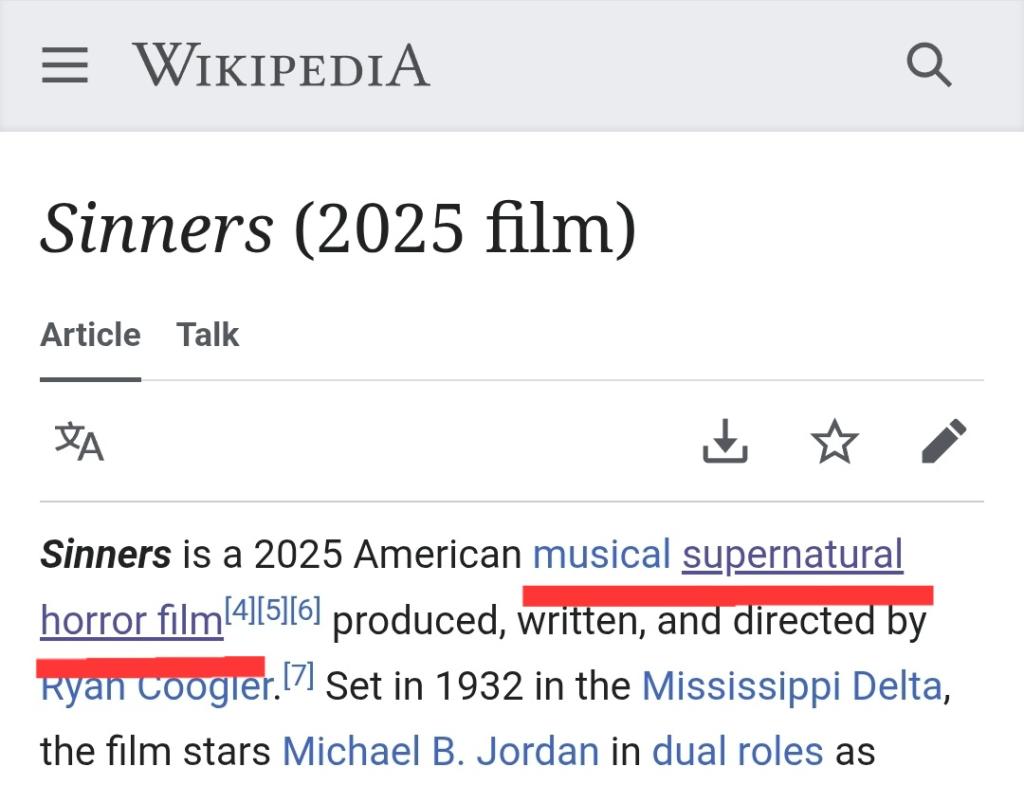Download the article with download icon
Viewport: 1024px width, 785px height.
click(x=725, y=441)
